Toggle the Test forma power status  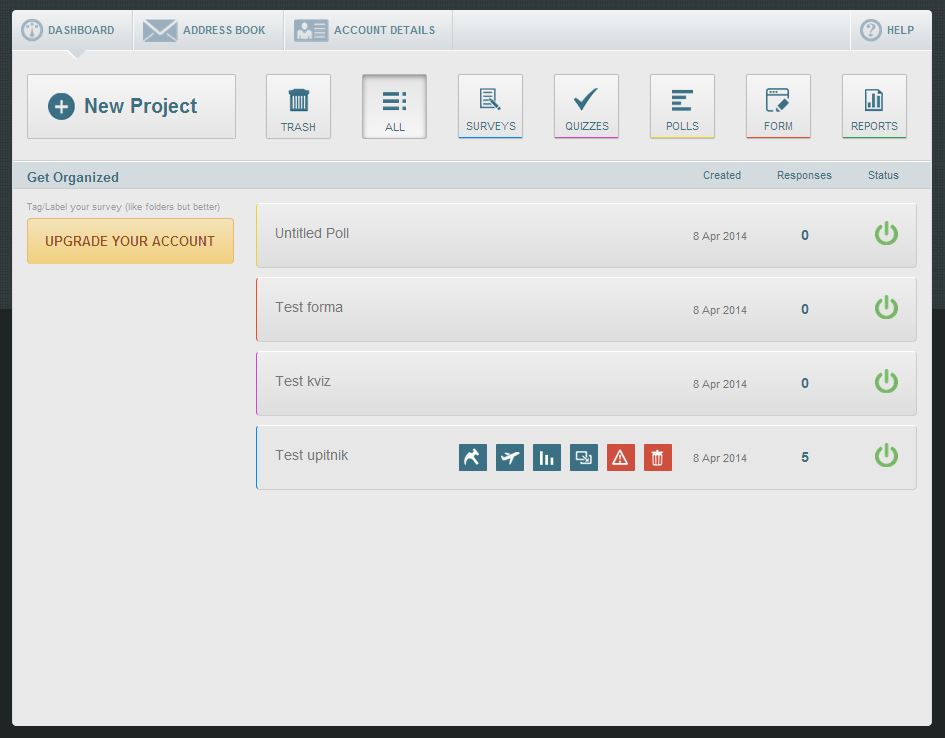coord(886,308)
